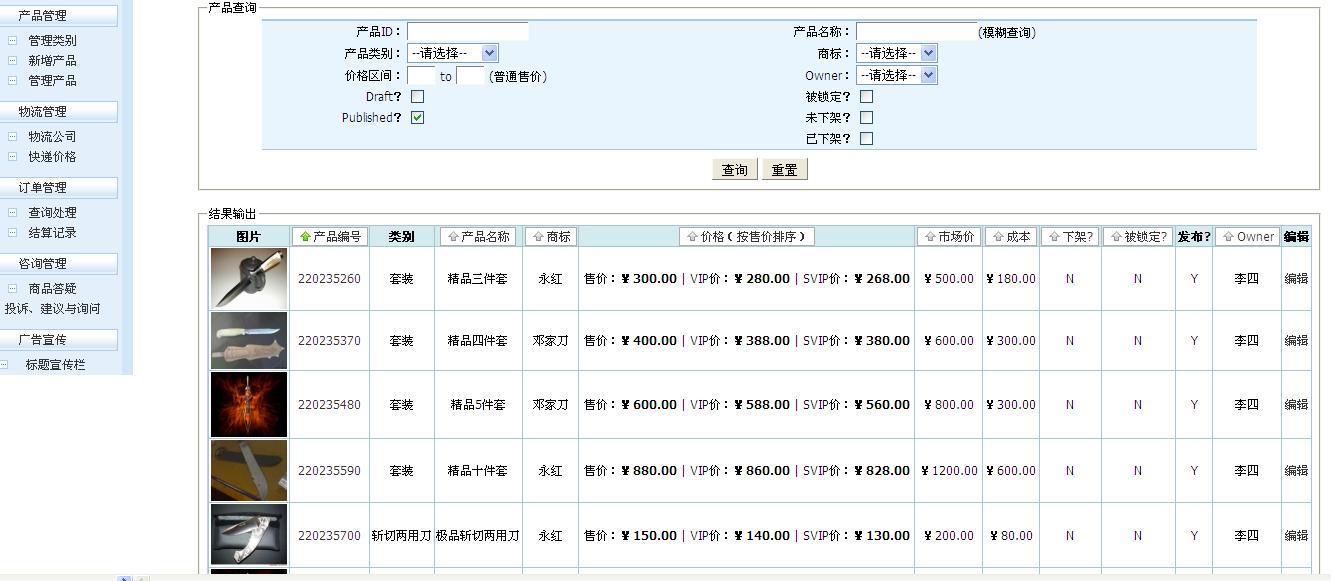Check the 已下架? checkbox

click(866, 139)
